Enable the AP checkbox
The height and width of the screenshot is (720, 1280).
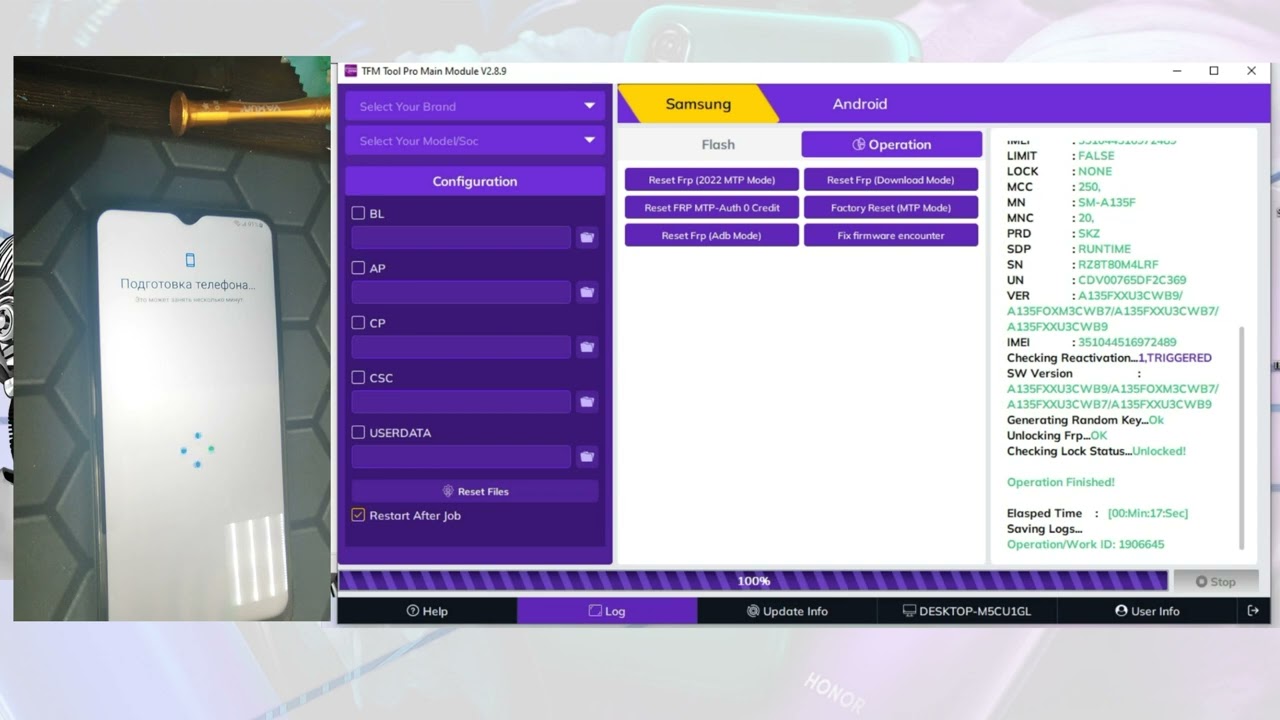coord(358,268)
